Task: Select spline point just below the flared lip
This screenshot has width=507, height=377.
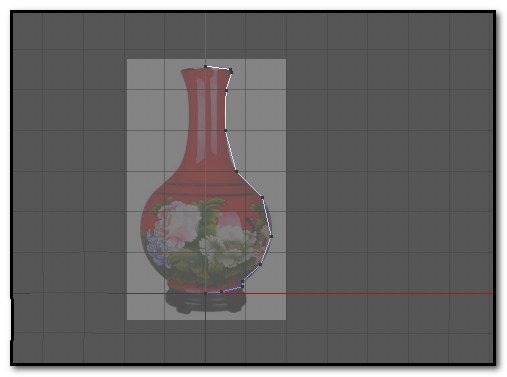Action: click(227, 90)
